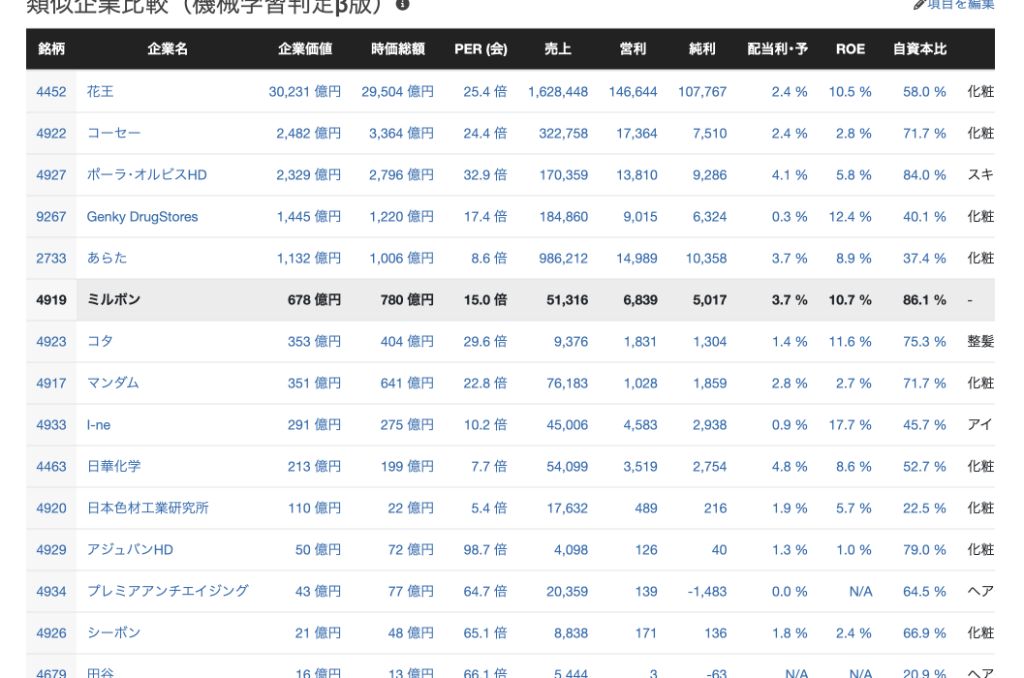Select the highlighted ミルボン row name
1024x678 pixels.
(114, 300)
